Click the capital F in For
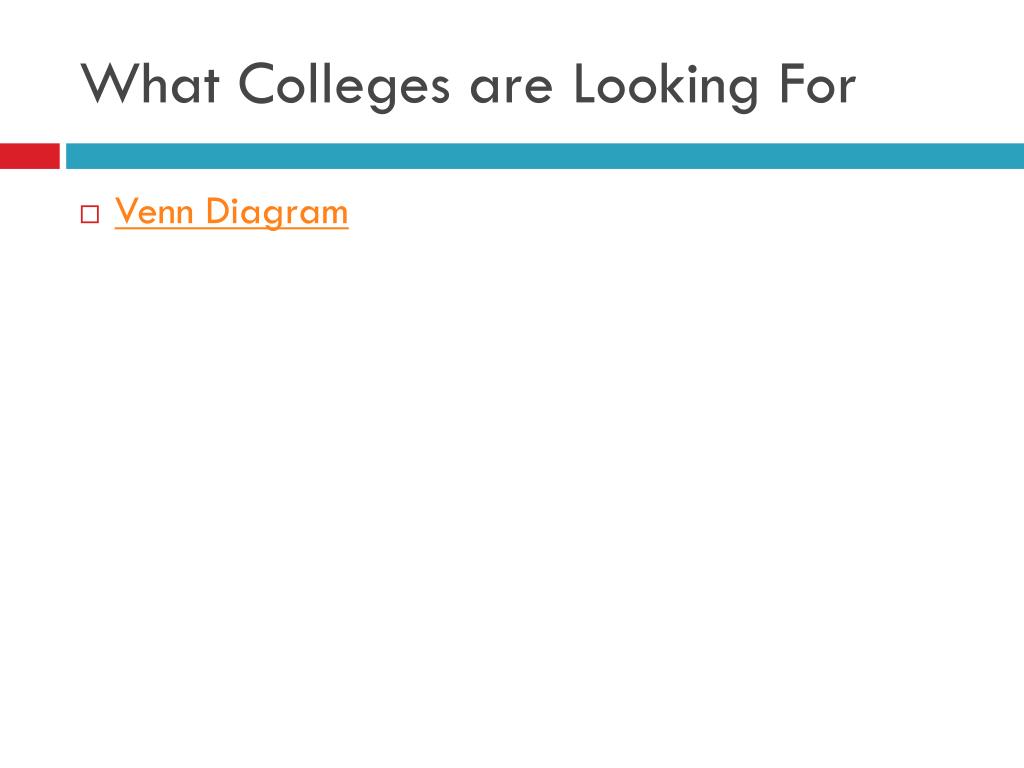1024x768 pixels. pyautogui.click(x=790, y=83)
